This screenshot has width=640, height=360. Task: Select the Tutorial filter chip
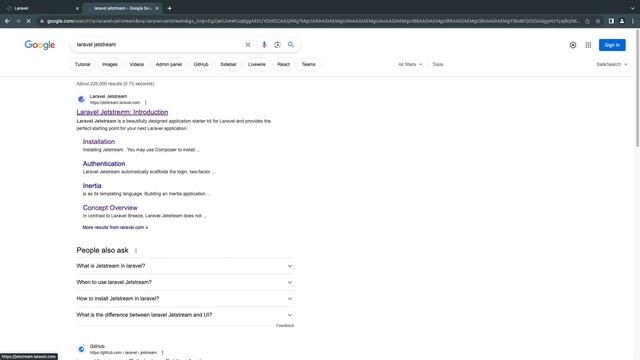point(82,64)
